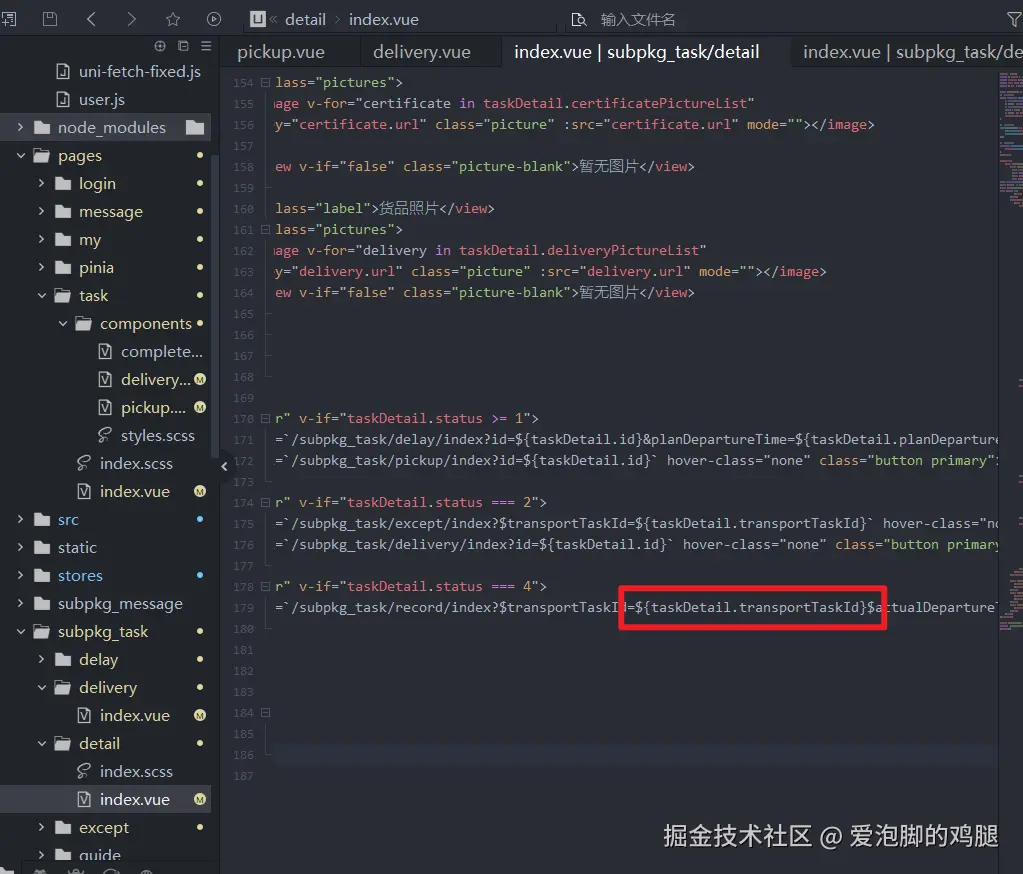Fold code block at line 174
Viewport: 1023px width, 874px height.
coord(266,503)
